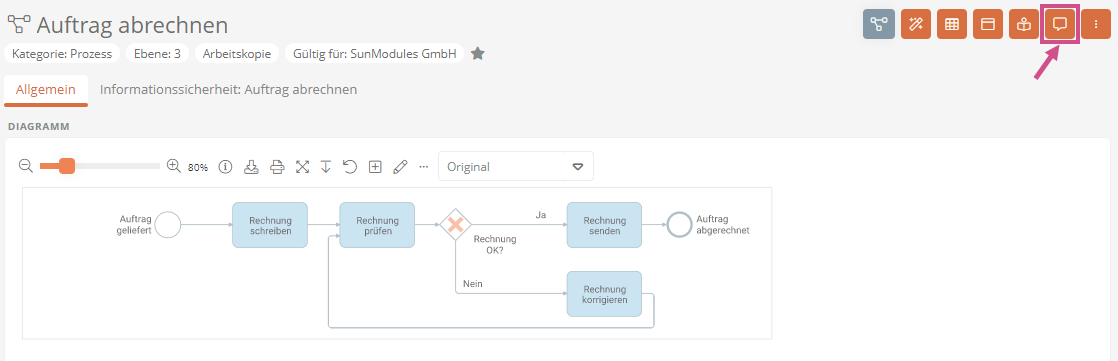This screenshot has width=1118, height=361.
Task: Click the magic wand assistant button
Action: pyautogui.click(x=915, y=24)
